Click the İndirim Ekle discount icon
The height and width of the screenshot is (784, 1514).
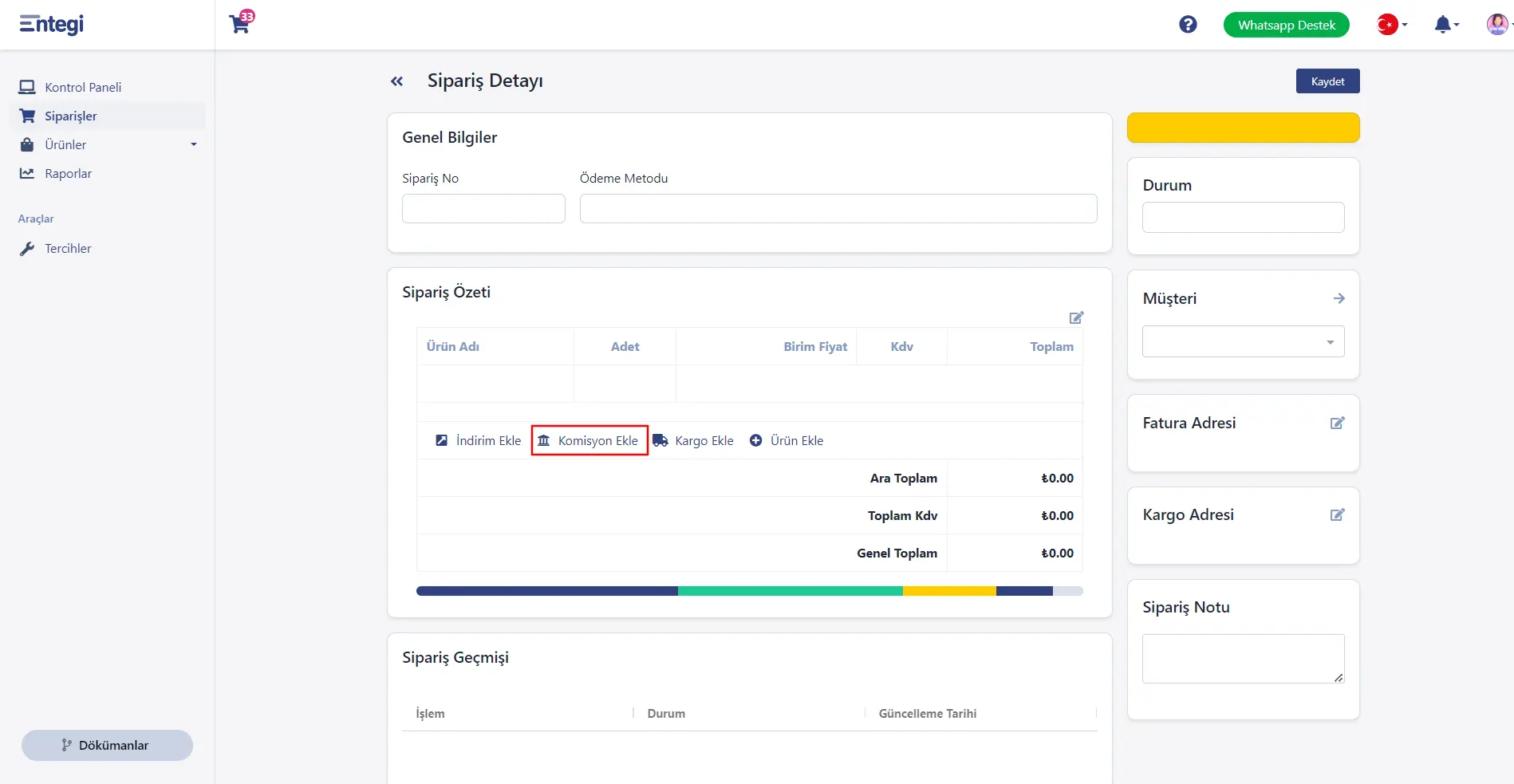[441, 440]
